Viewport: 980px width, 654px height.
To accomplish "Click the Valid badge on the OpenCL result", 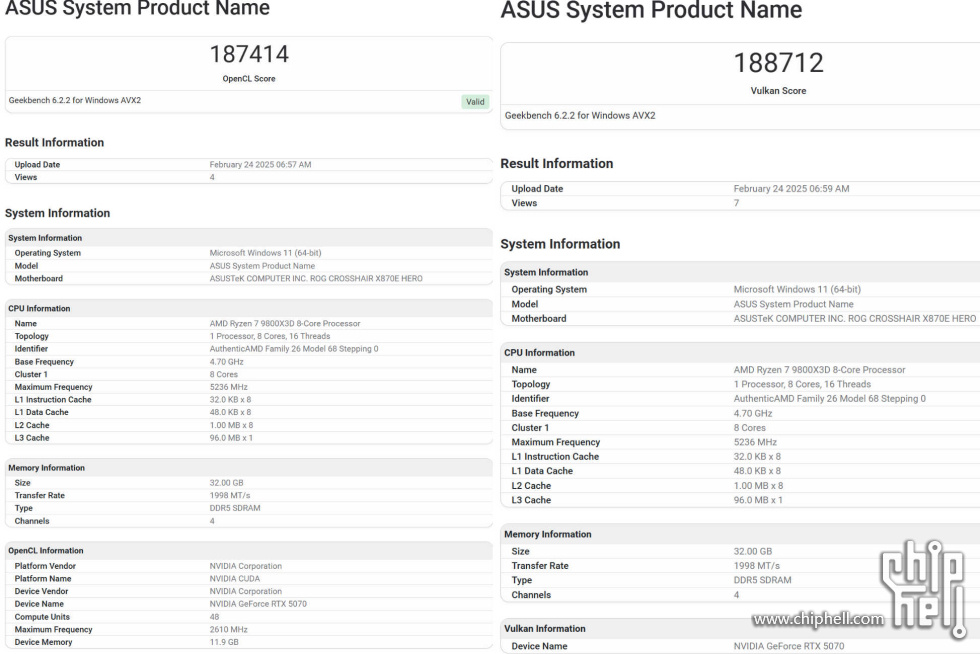I will pos(475,102).
